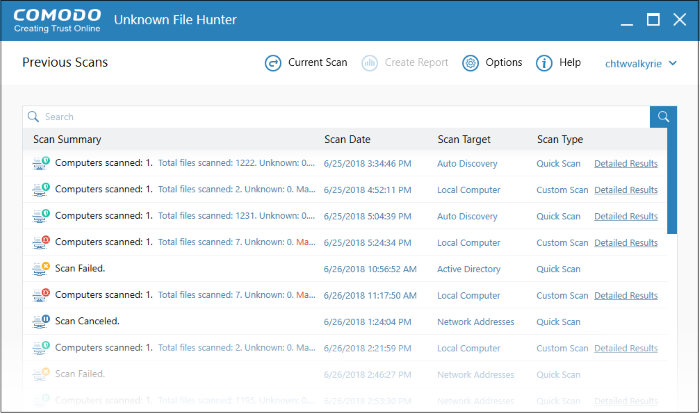Open Detailed Results for 6/26/2018 2:21:59 PM scan
The height and width of the screenshot is (414, 700).
pyautogui.click(x=626, y=348)
